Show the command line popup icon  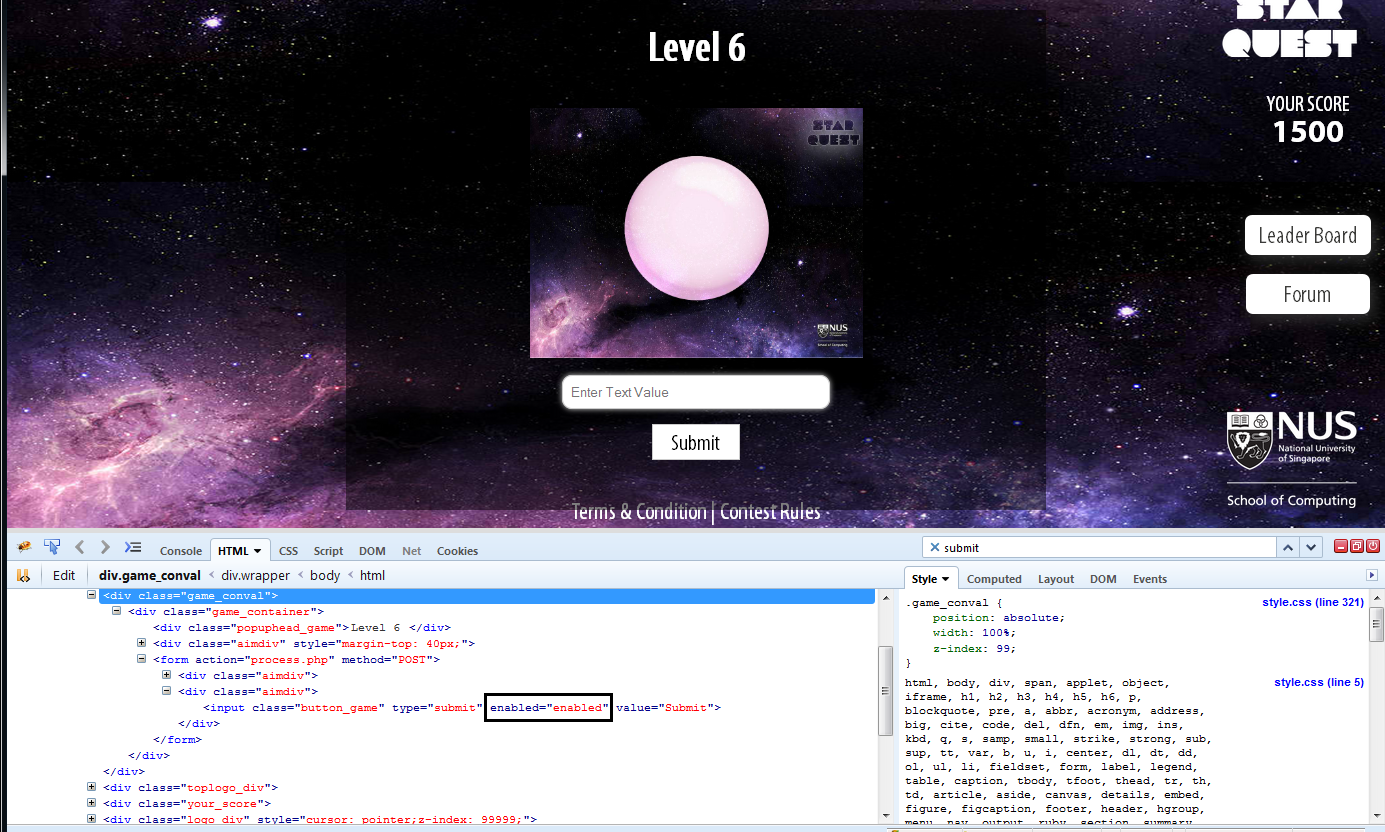[x=133, y=547]
